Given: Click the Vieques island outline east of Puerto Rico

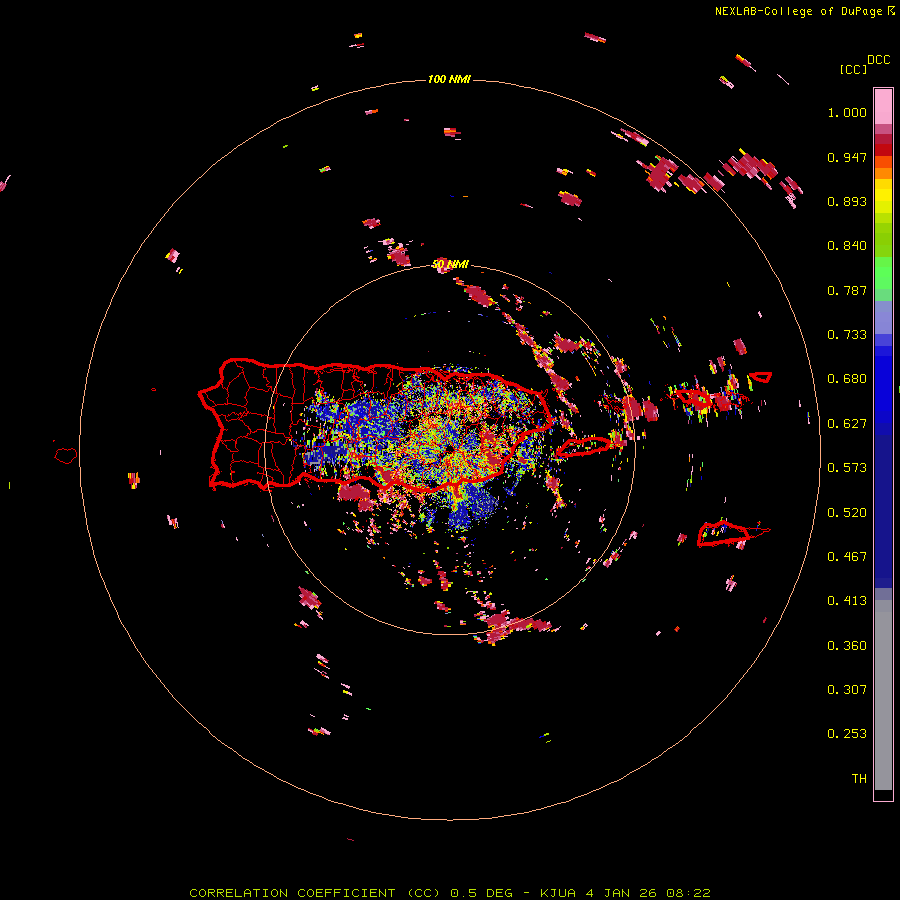Looking at the screenshot, I should 584,447.
